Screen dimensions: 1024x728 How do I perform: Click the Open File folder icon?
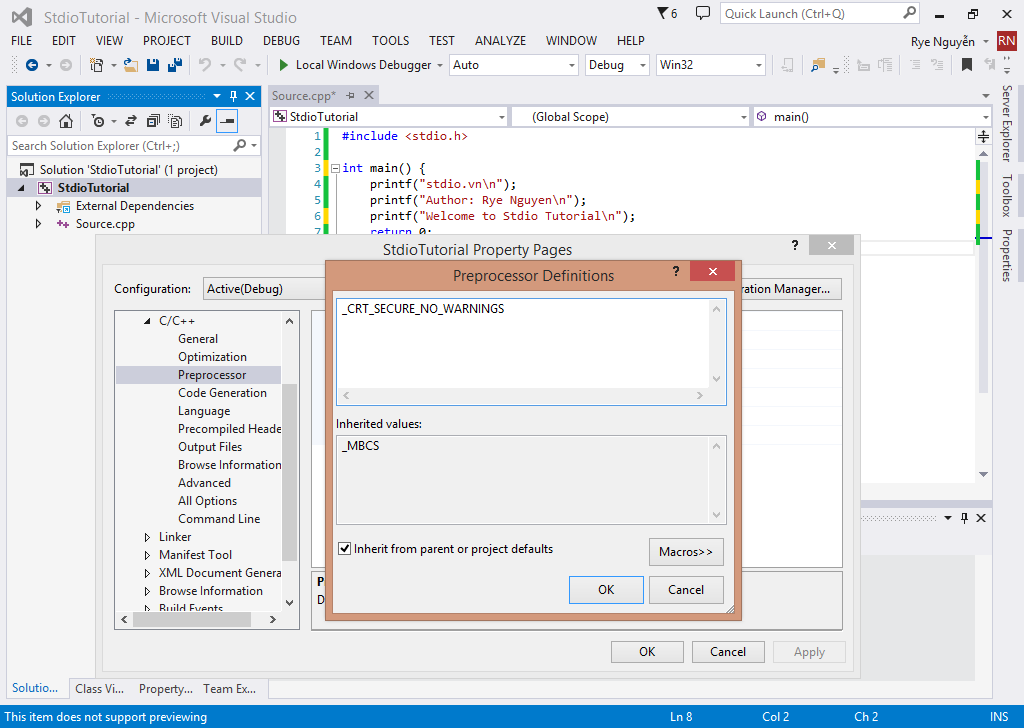point(131,65)
